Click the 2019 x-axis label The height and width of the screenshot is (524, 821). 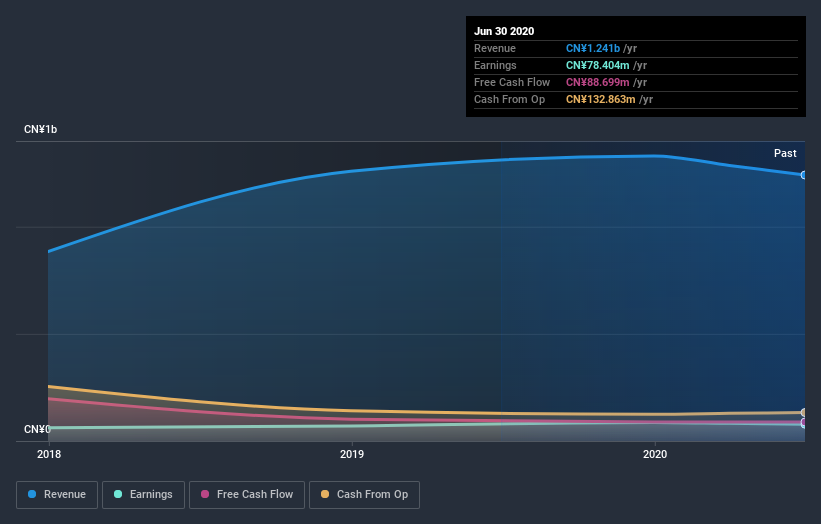[352, 454]
